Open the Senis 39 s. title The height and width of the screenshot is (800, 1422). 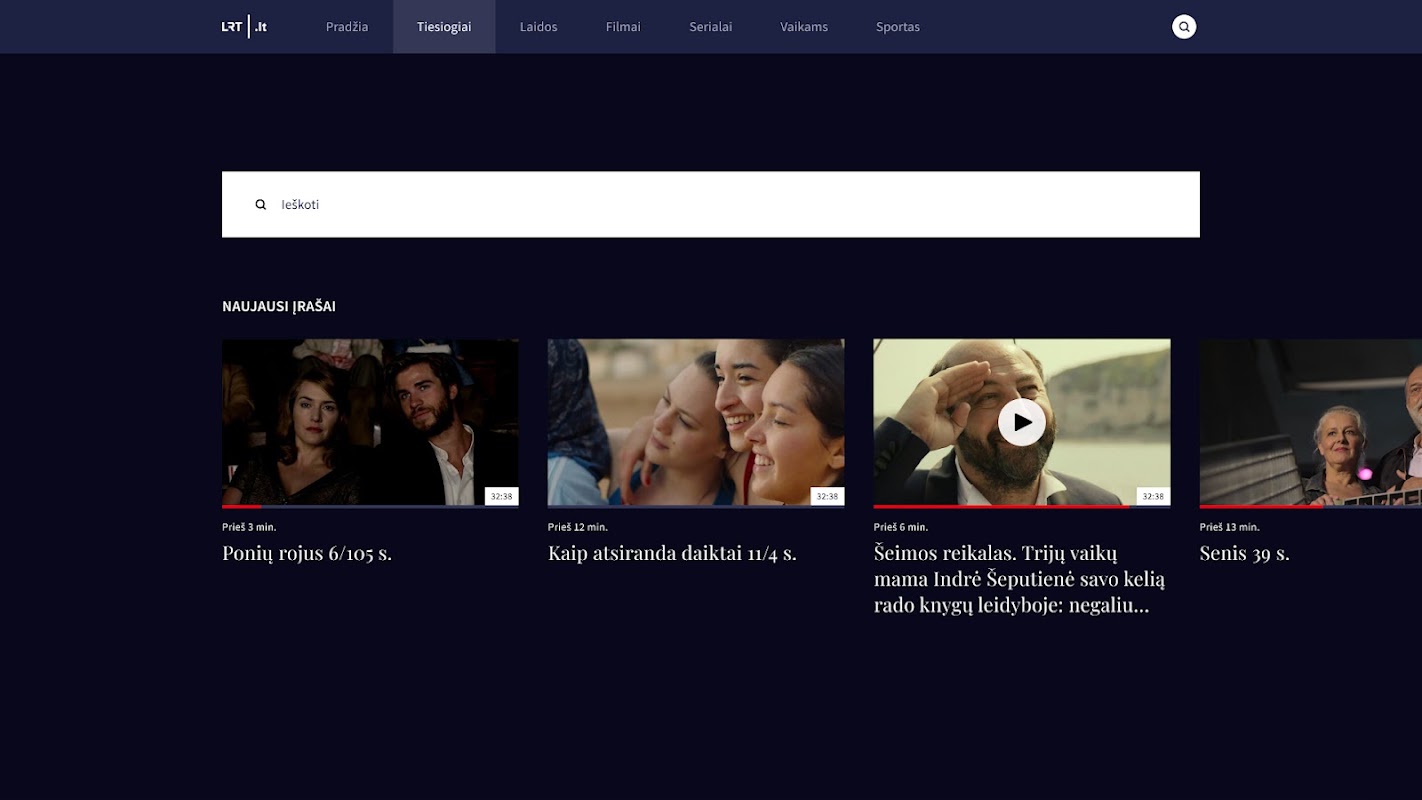(x=1245, y=553)
